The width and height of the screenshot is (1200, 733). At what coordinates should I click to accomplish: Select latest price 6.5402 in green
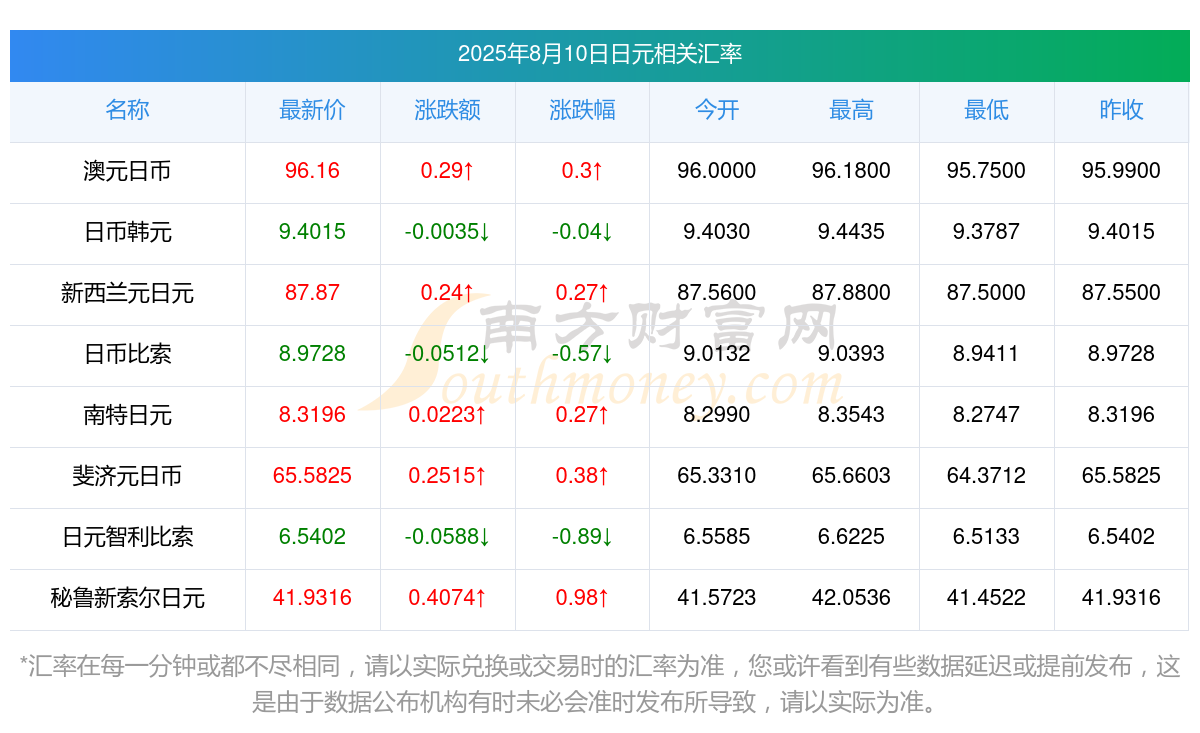point(312,537)
